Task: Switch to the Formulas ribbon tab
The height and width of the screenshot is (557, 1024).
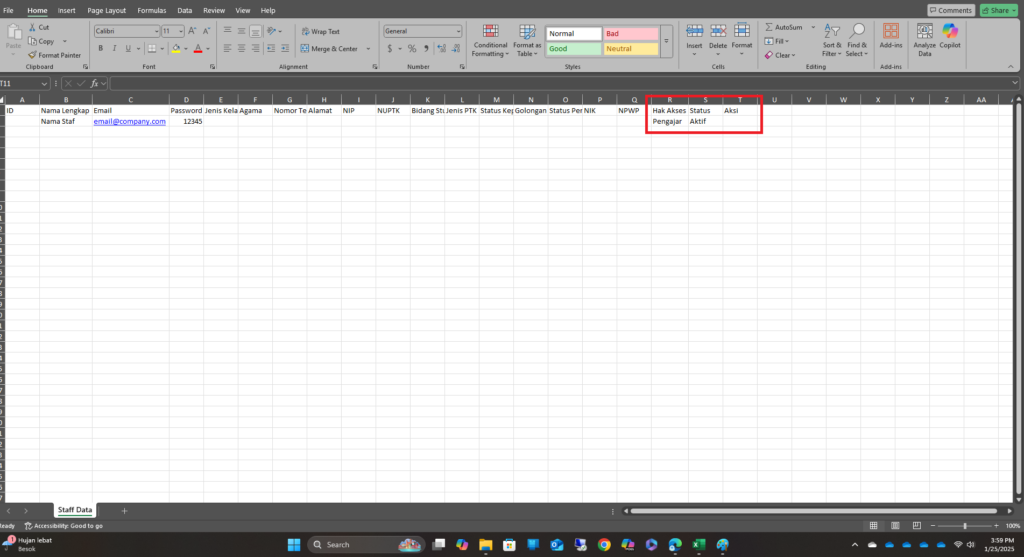Action: [x=152, y=10]
